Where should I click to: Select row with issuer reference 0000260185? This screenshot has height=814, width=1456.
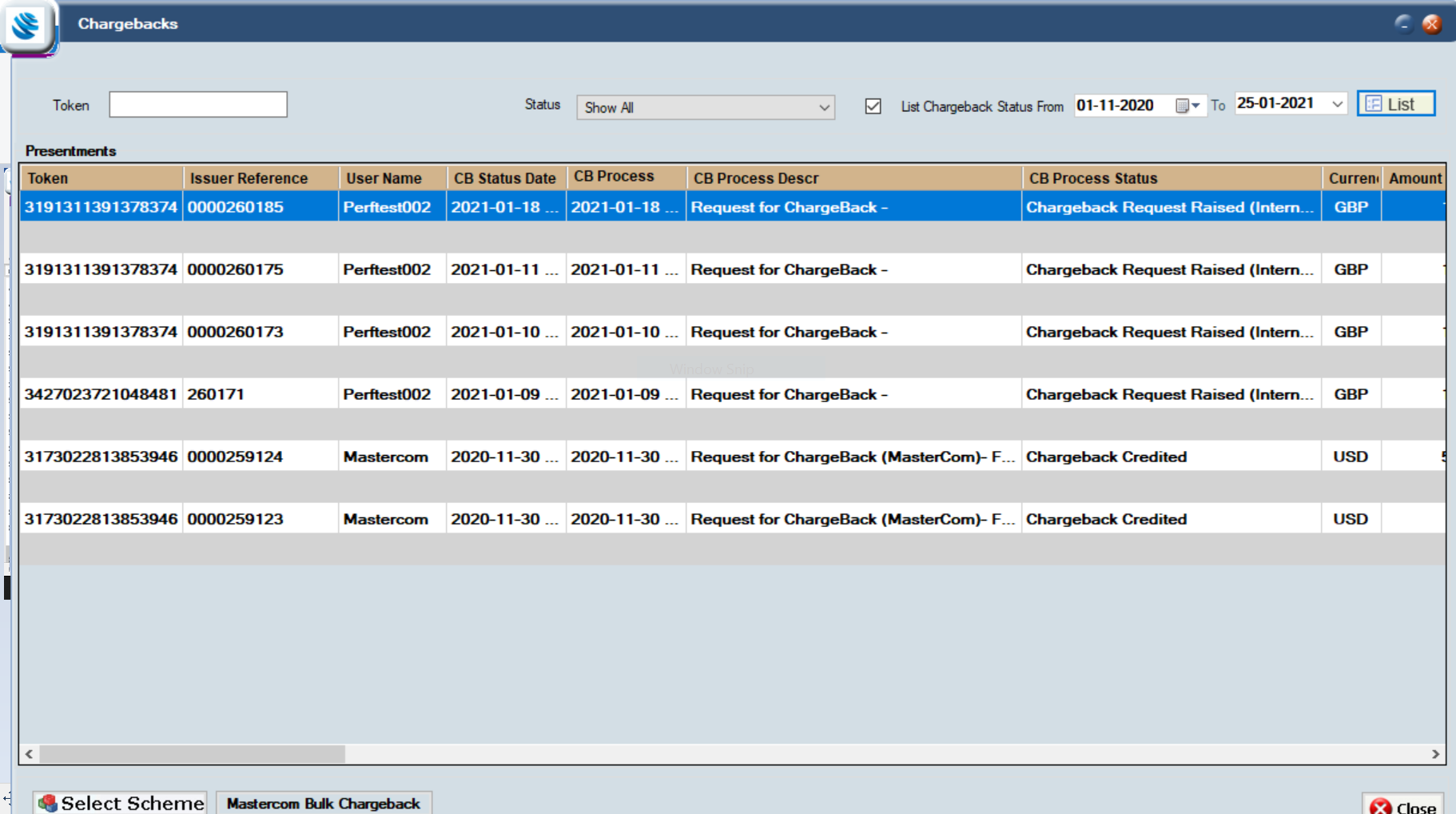(733, 207)
